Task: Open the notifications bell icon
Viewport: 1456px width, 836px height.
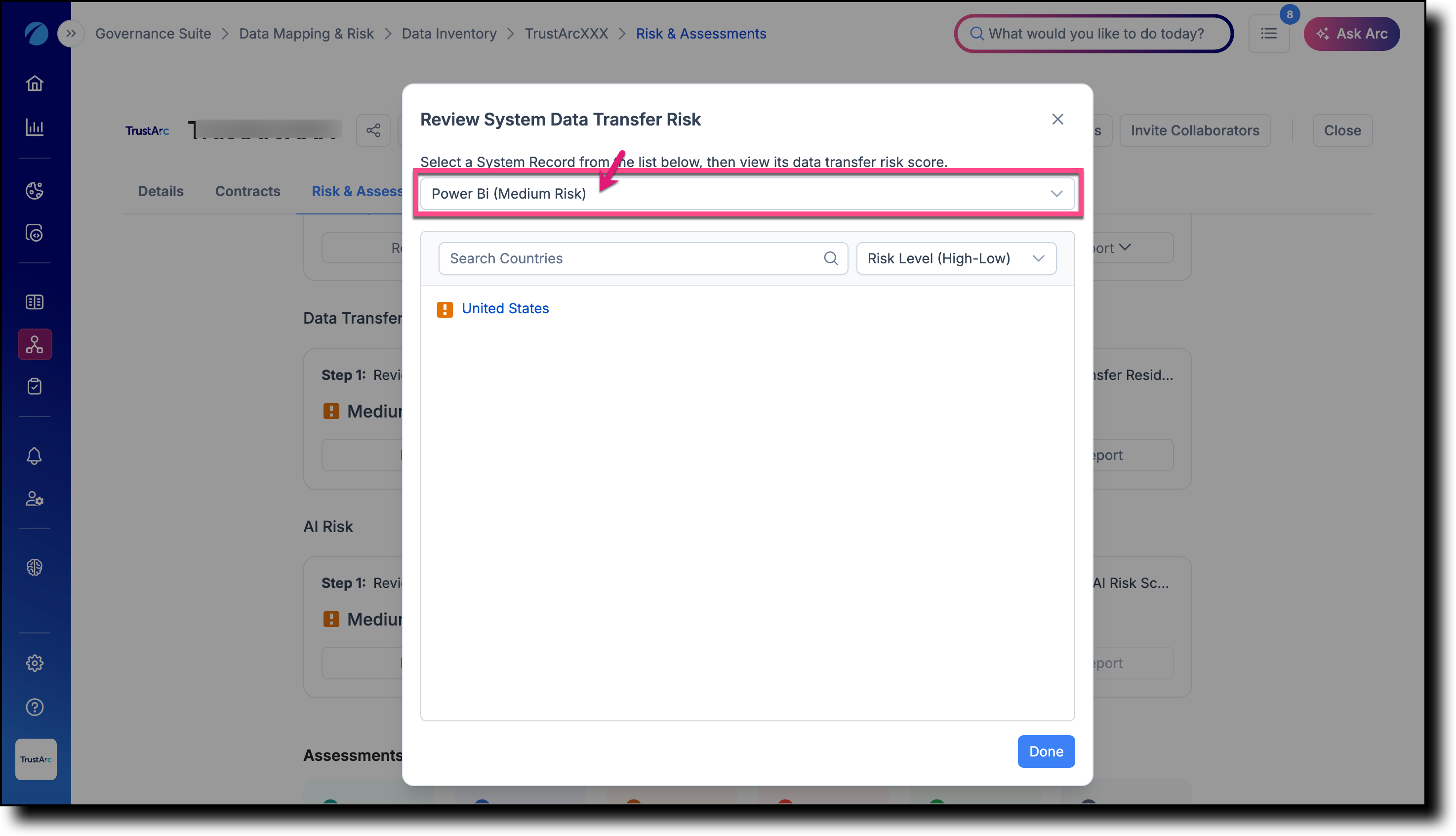Action: [x=35, y=456]
